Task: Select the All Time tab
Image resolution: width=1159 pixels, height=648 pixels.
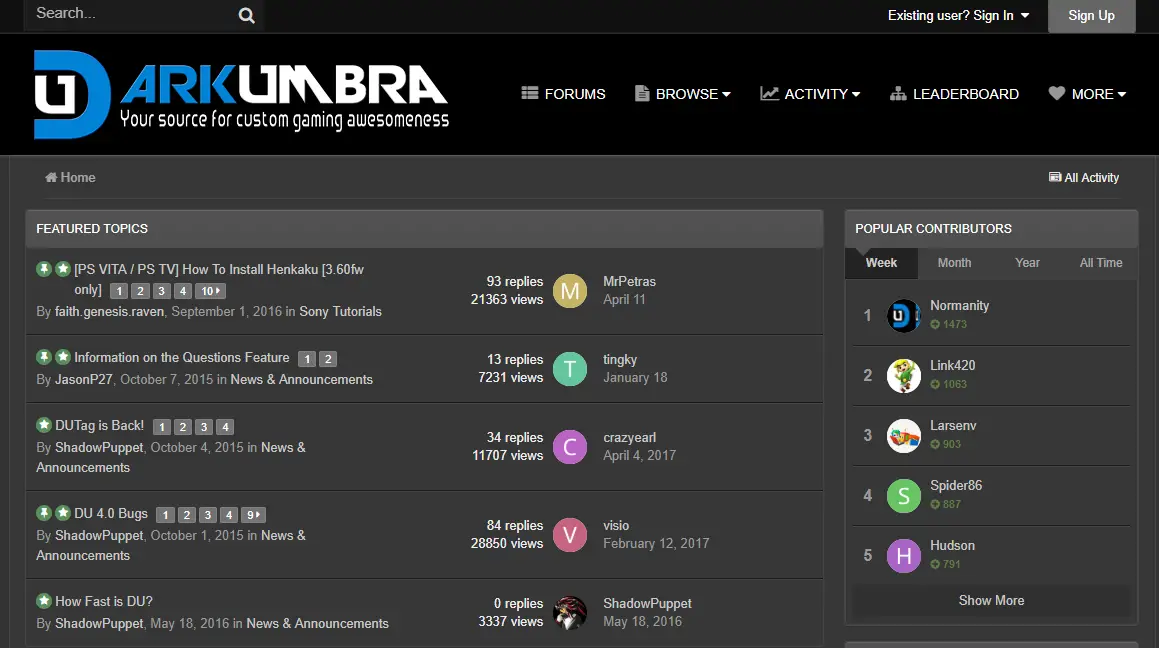Action: pos(1101,263)
